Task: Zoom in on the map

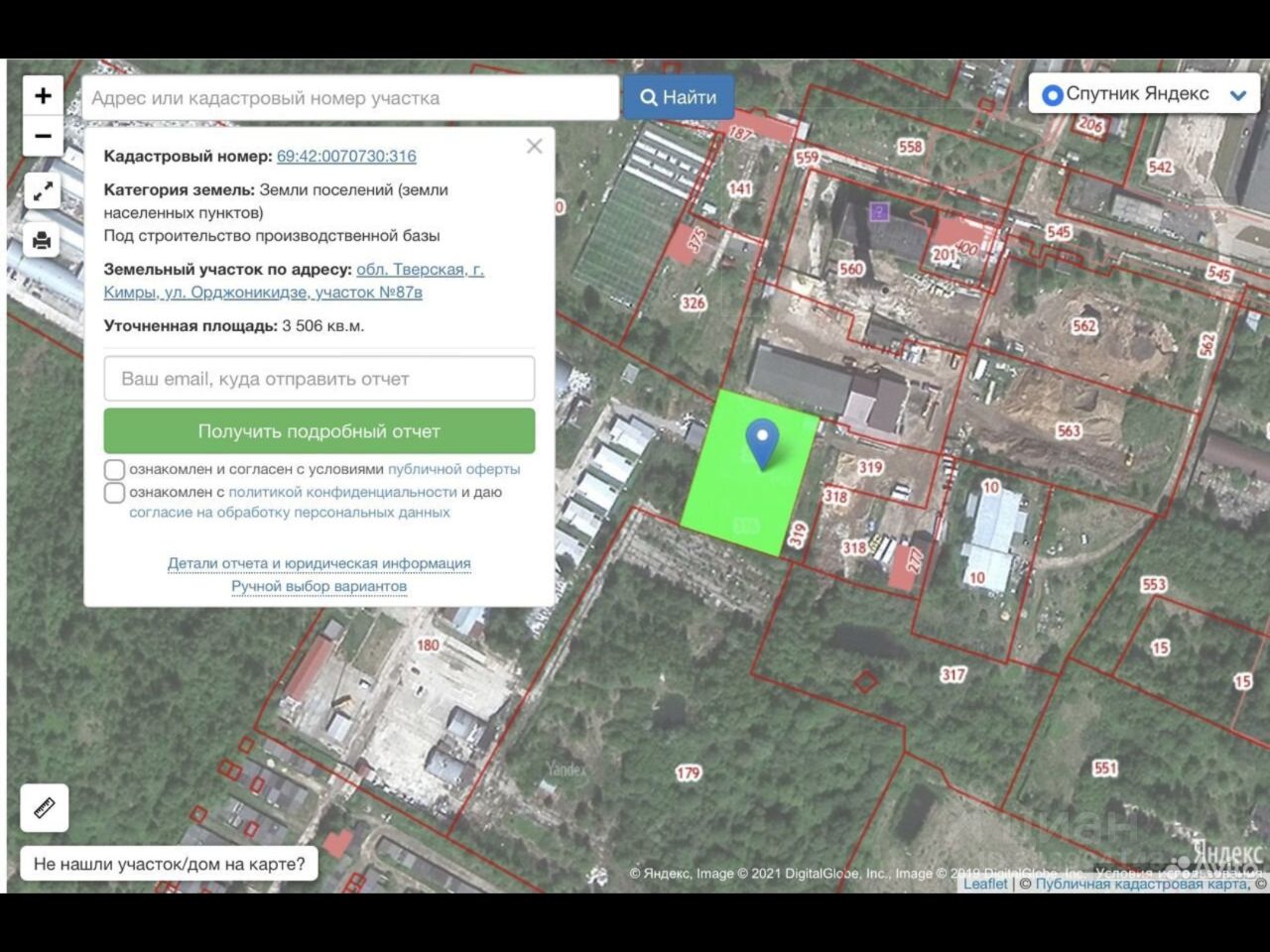Action: (43, 96)
